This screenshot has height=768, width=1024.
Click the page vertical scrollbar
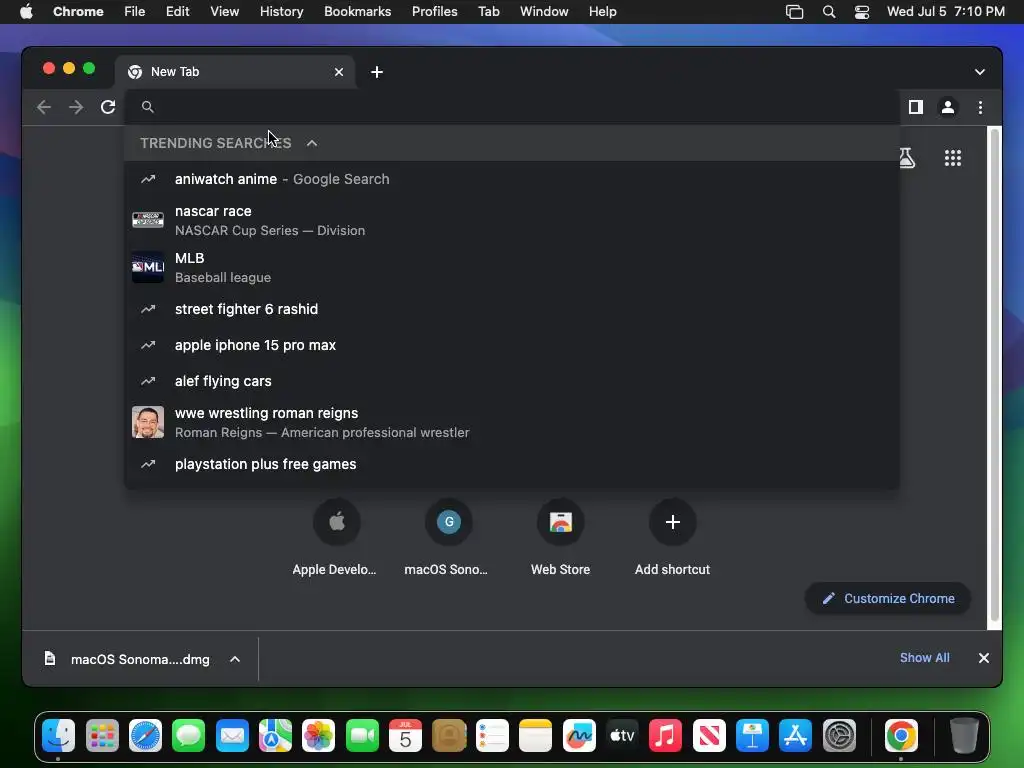(x=995, y=376)
